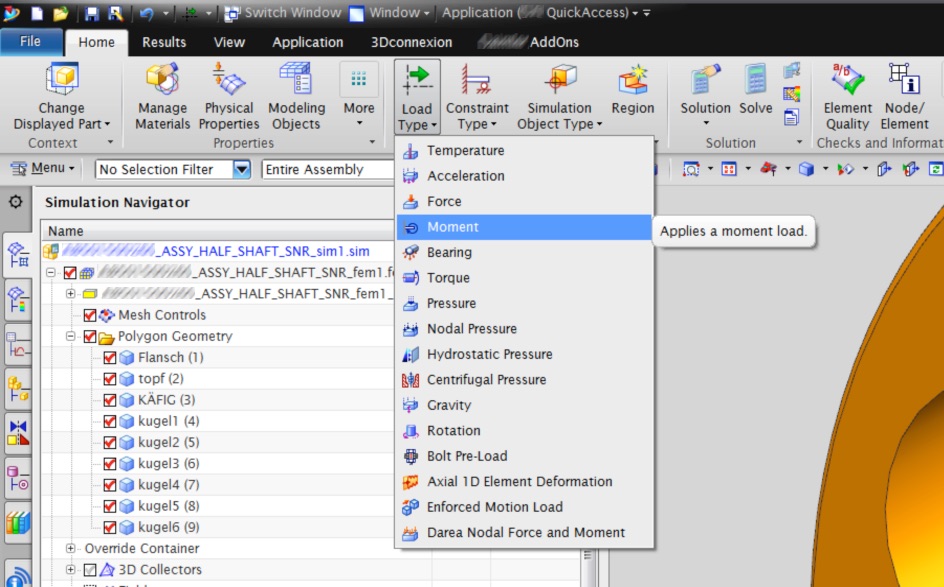The height and width of the screenshot is (587, 944).
Task: Switch to the View tab
Action: (x=229, y=42)
